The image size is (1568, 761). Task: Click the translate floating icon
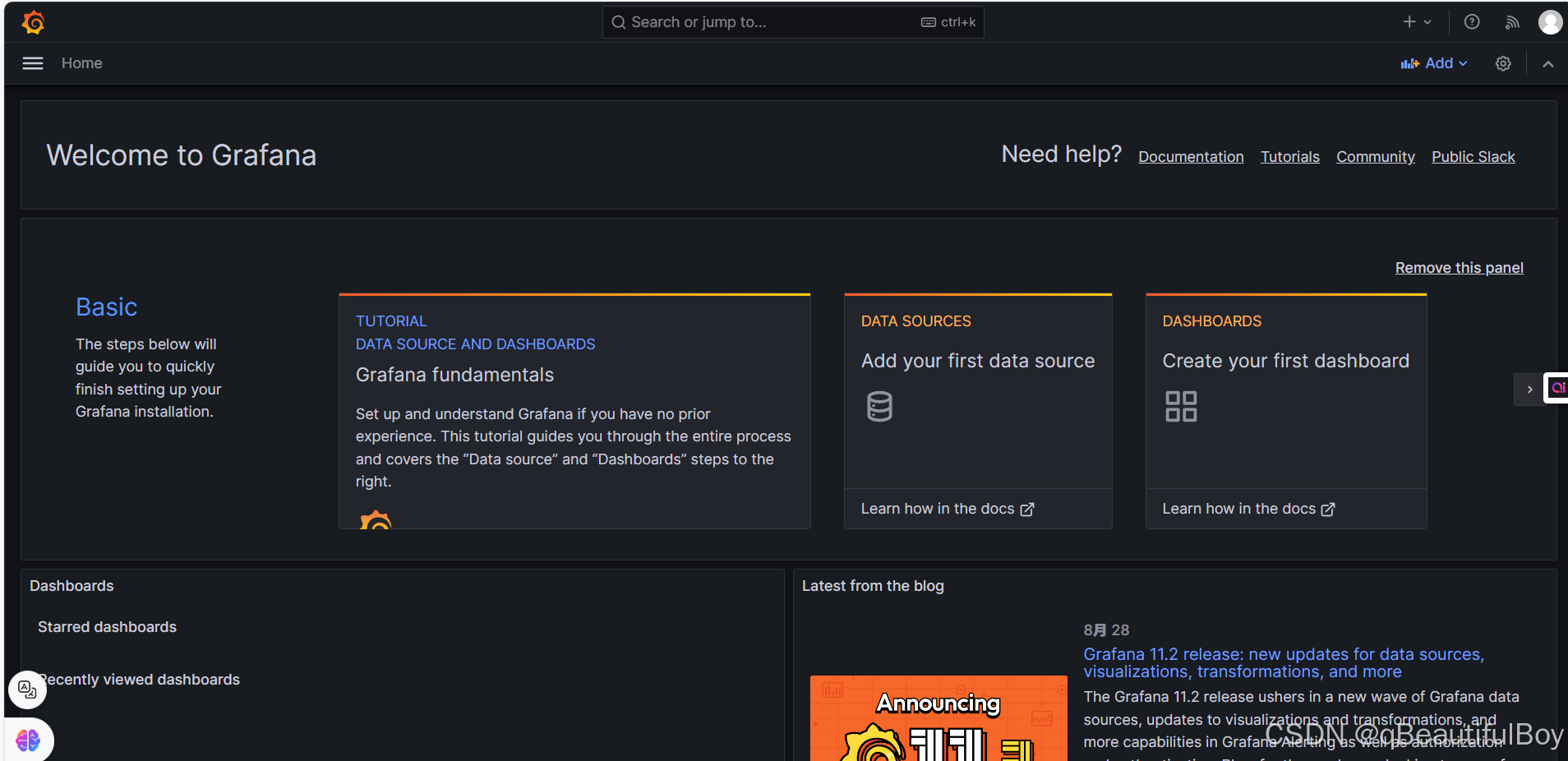(27, 690)
